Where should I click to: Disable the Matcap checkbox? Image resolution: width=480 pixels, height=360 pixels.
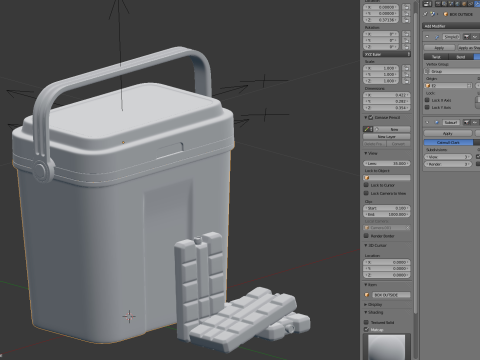point(366,329)
